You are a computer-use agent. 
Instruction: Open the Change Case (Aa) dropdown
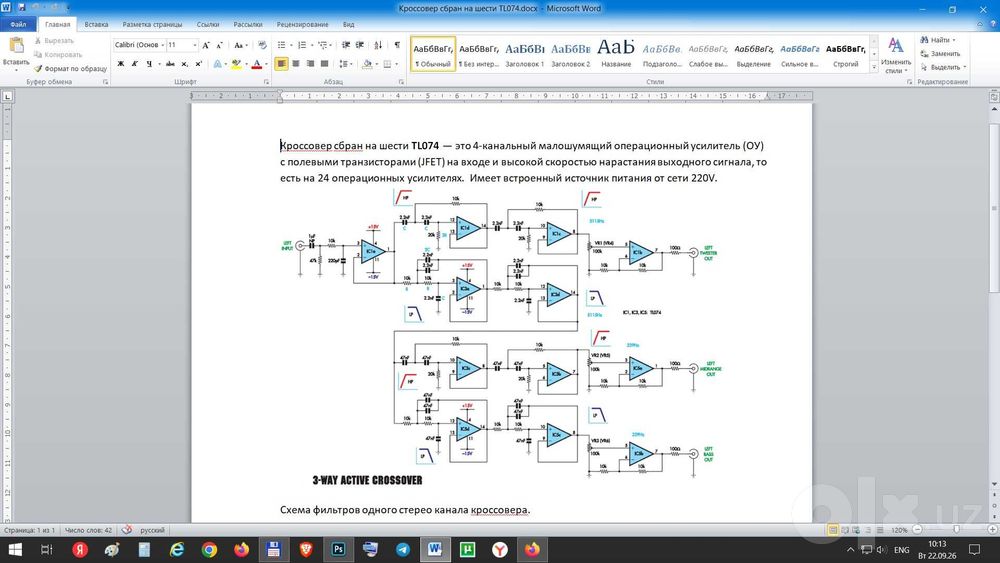240,45
